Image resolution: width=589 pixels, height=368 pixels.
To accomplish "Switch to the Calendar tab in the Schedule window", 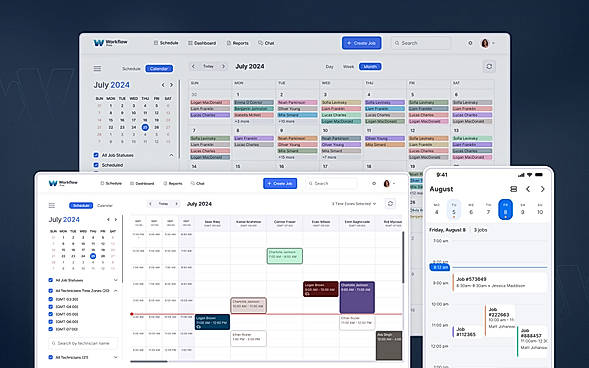I will pyautogui.click(x=105, y=205).
